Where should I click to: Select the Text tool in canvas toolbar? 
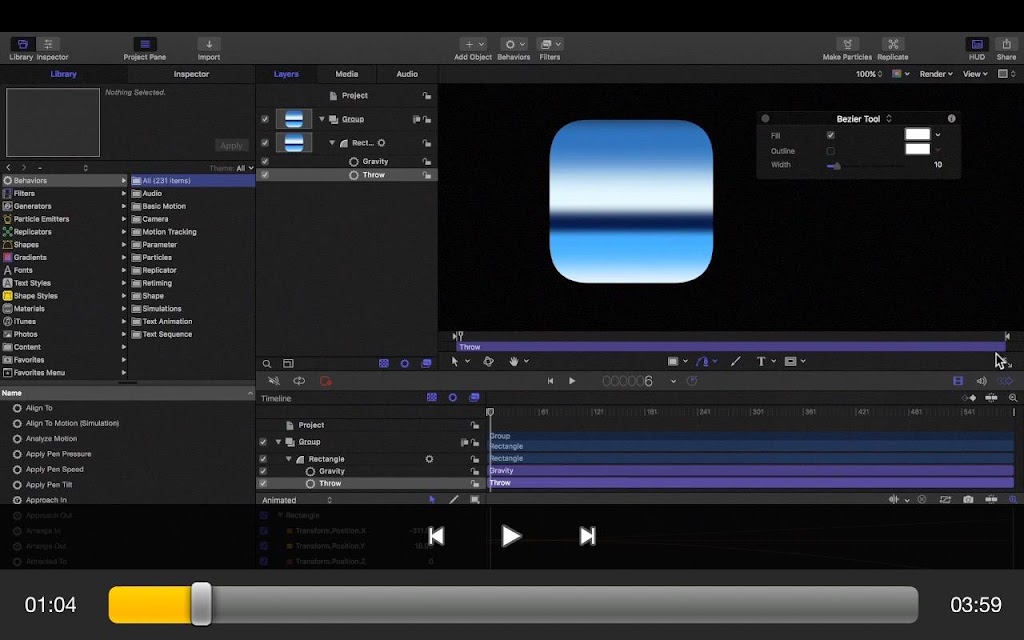click(761, 361)
